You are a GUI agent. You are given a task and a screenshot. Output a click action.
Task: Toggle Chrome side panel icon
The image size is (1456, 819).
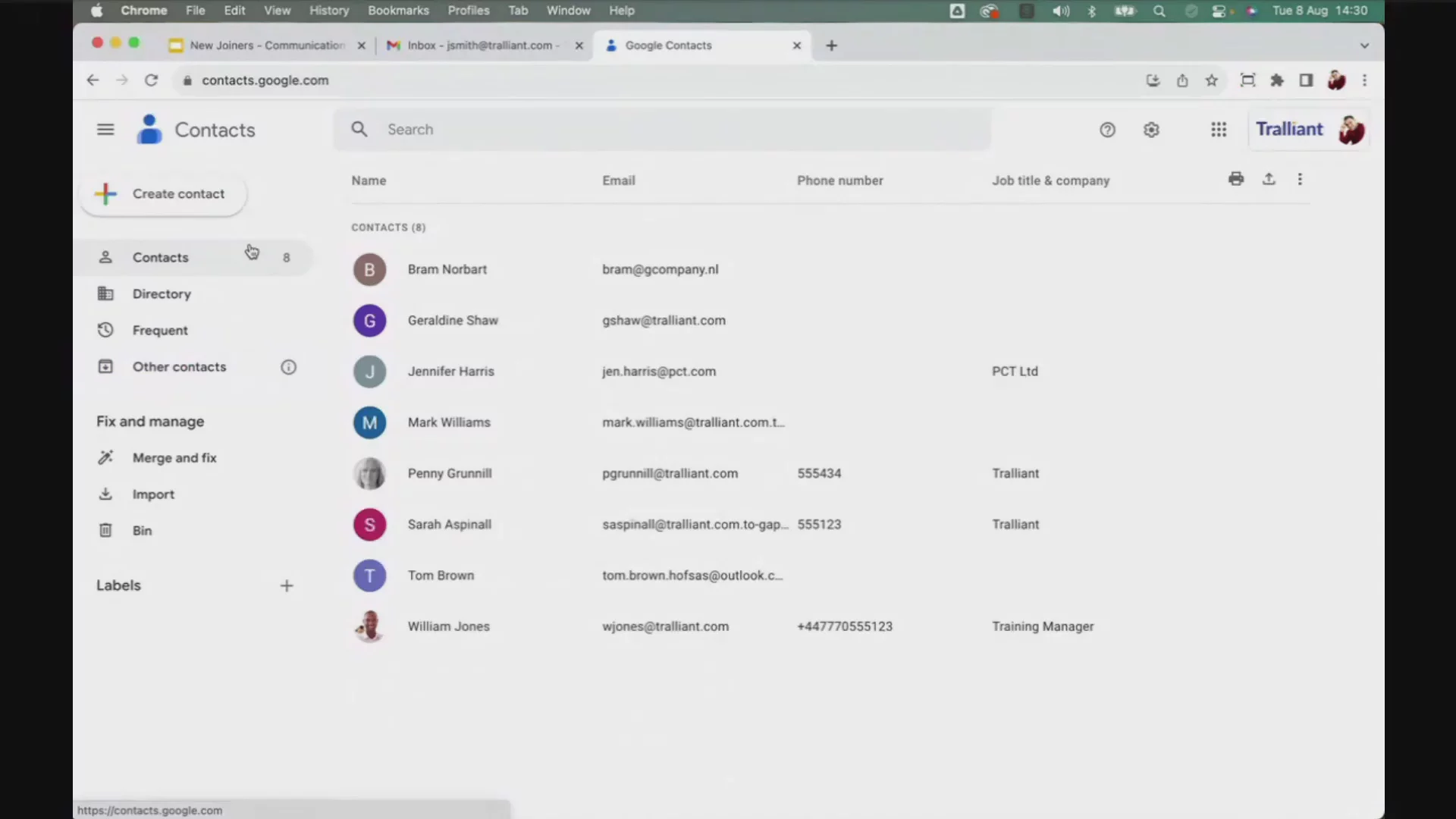(x=1306, y=80)
